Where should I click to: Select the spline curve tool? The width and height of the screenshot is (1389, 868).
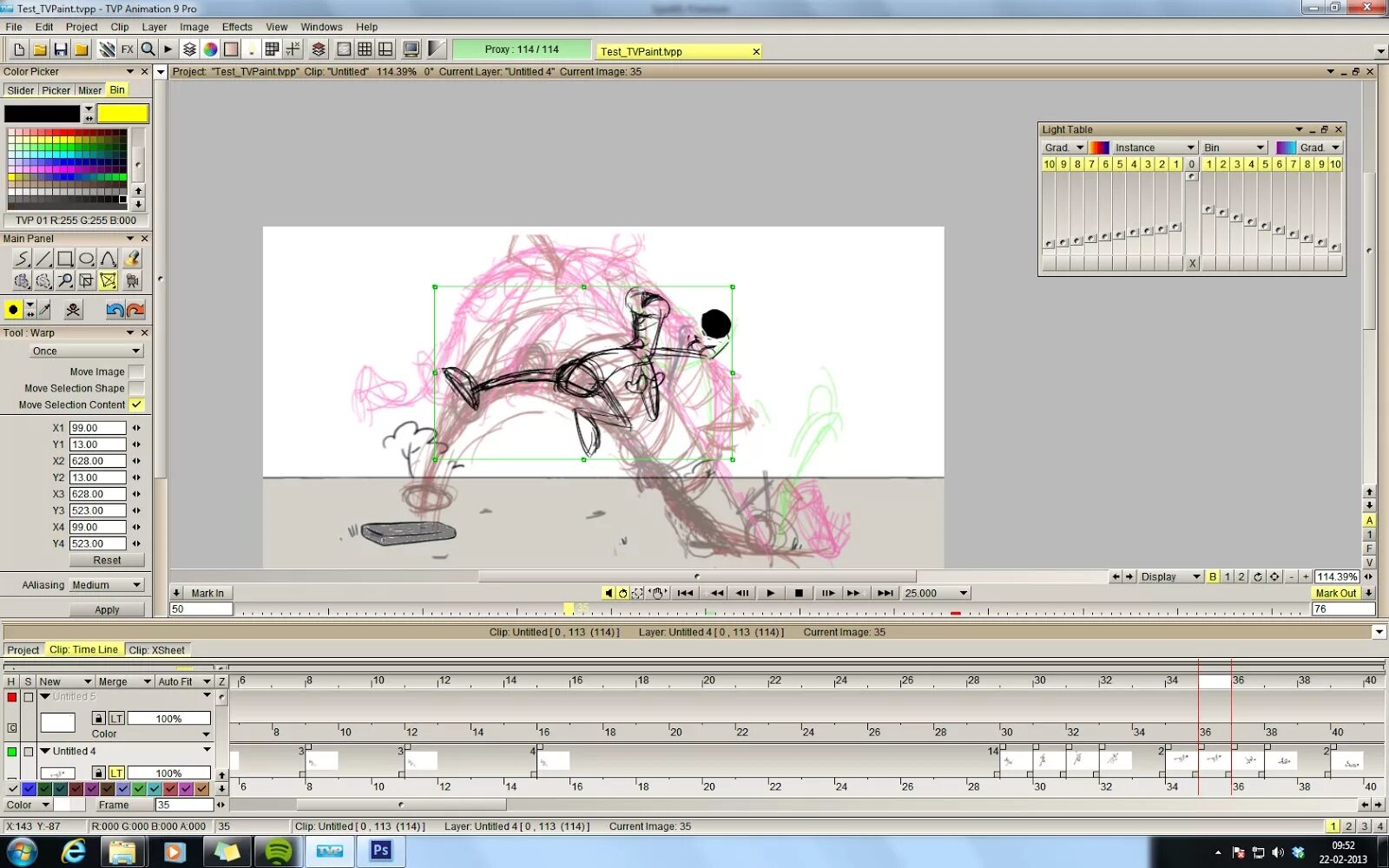click(x=109, y=259)
